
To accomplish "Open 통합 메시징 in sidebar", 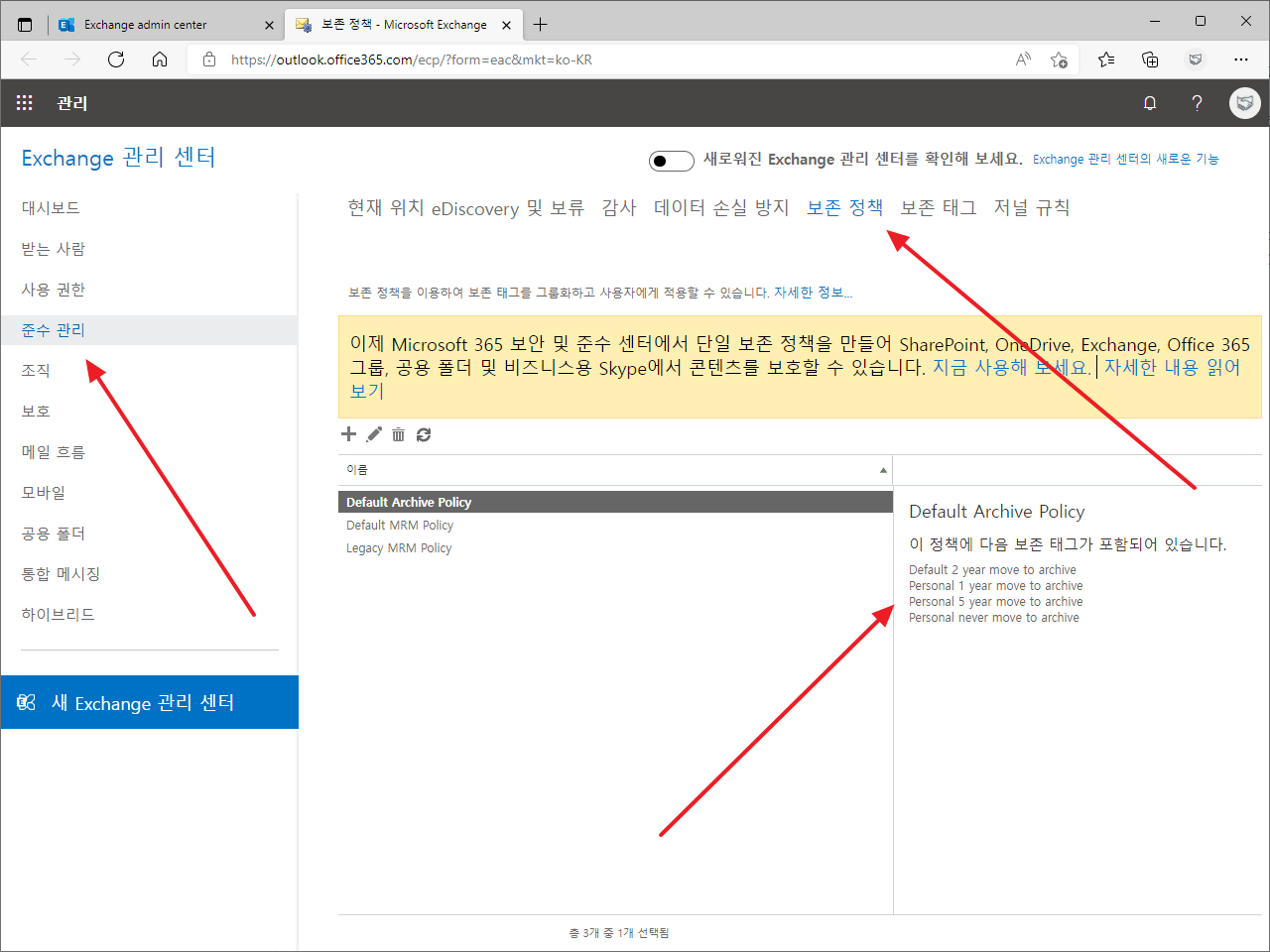I will (x=61, y=574).
